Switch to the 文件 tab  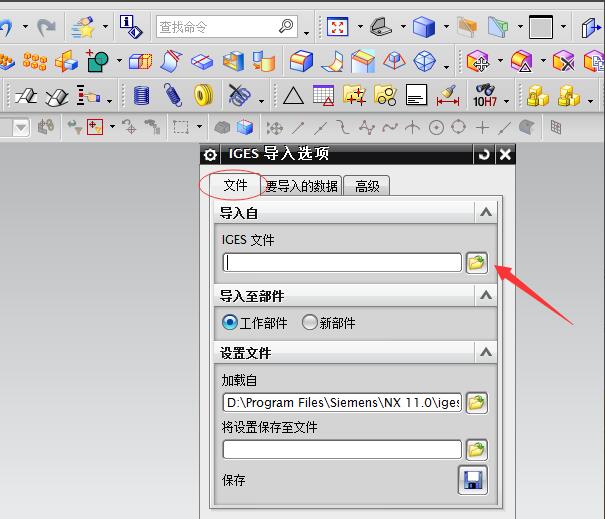235,185
